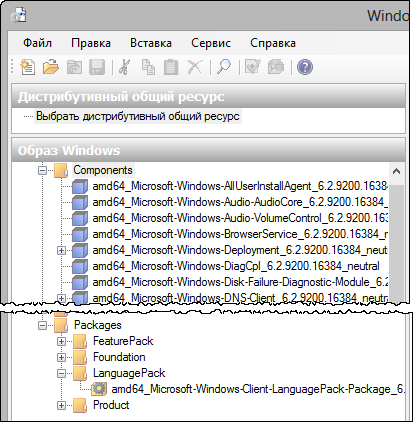Viewport: 413px width, 422px height.
Task: Expand the Product folder
Action: click(x=61, y=405)
